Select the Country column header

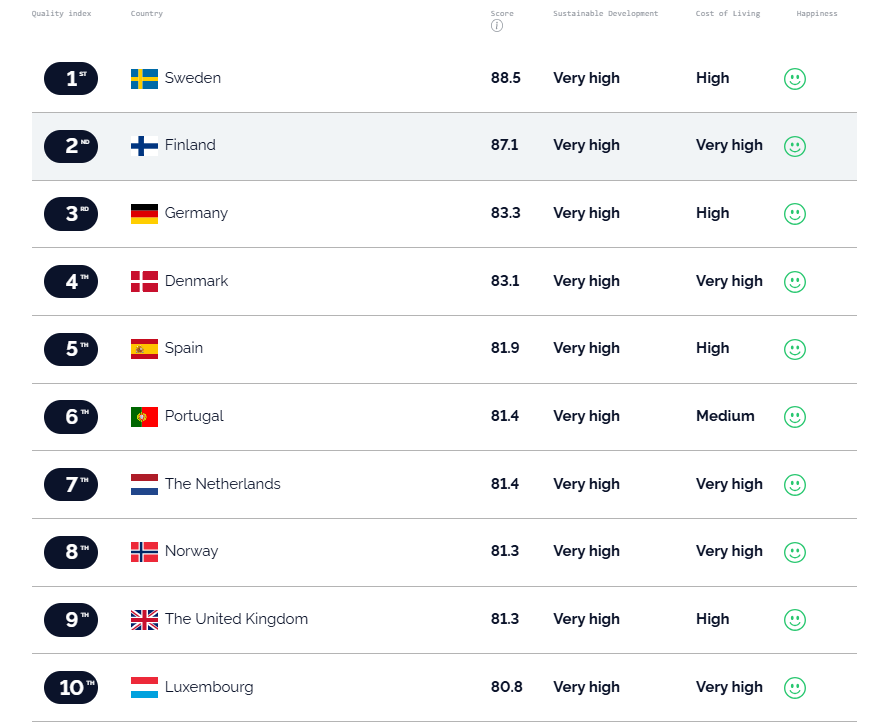point(146,13)
